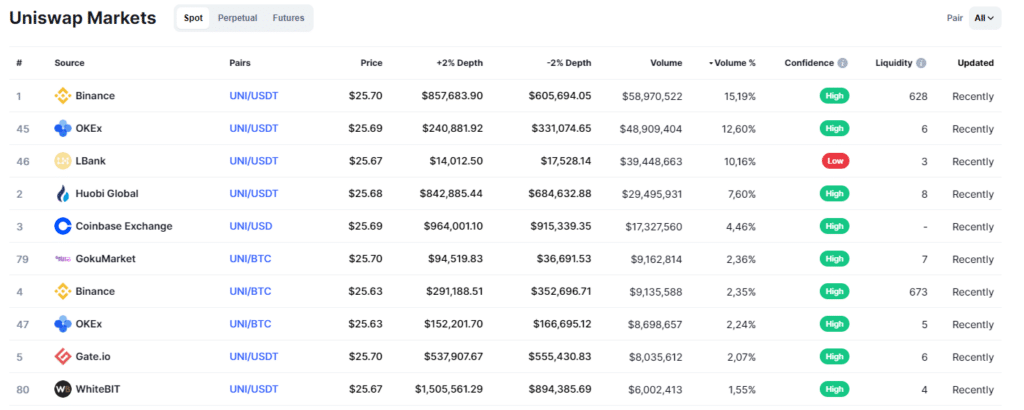This screenshot has height=410, width=1024.
Task: Click the LBank exchange logo icon
Action: point(63,161)
